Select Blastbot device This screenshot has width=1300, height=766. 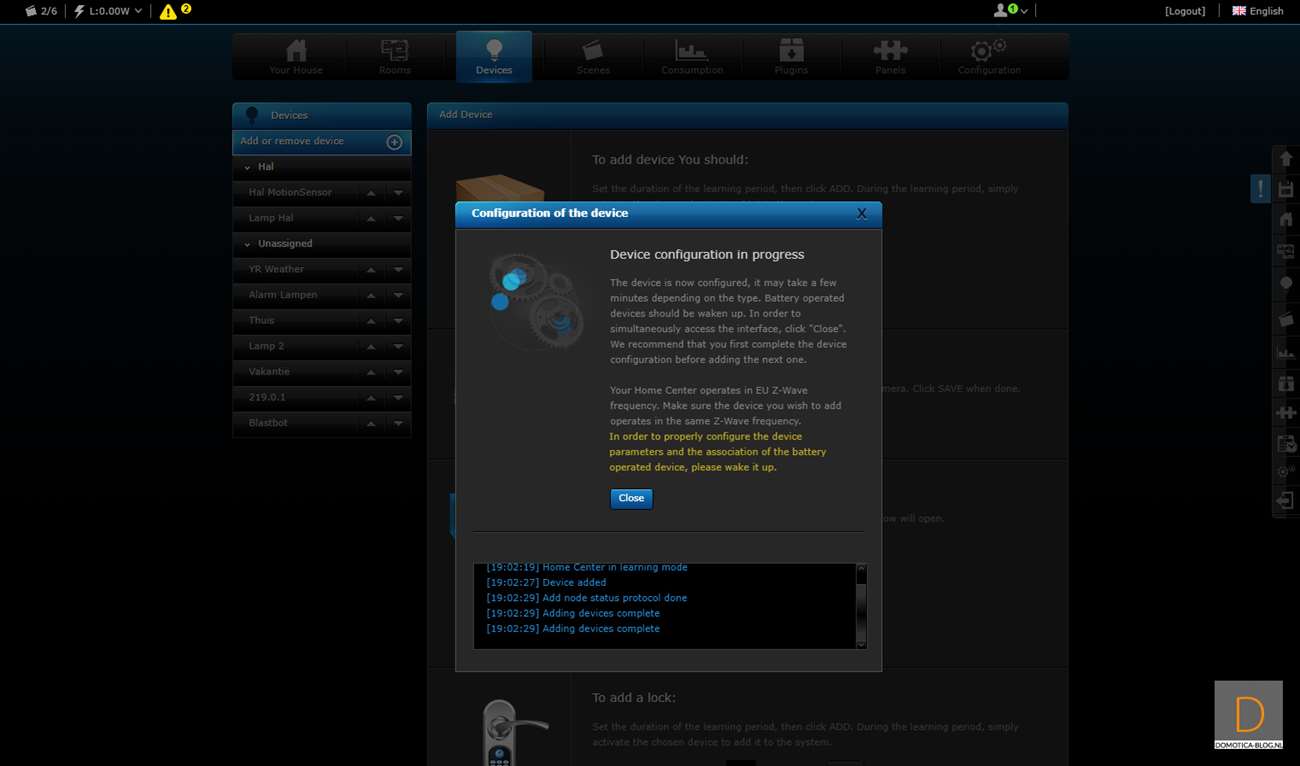click(268, 423)
